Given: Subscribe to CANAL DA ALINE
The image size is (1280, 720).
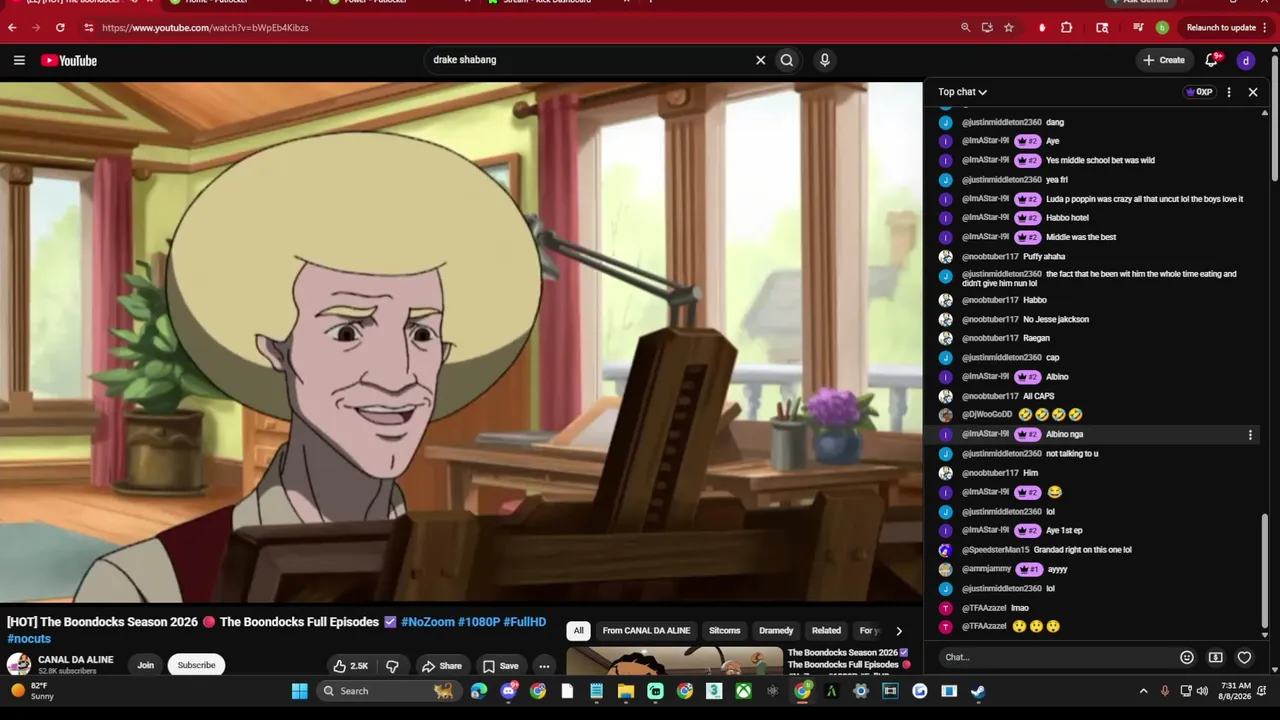Looking at the screenshot, I should [x=196, y=666].
